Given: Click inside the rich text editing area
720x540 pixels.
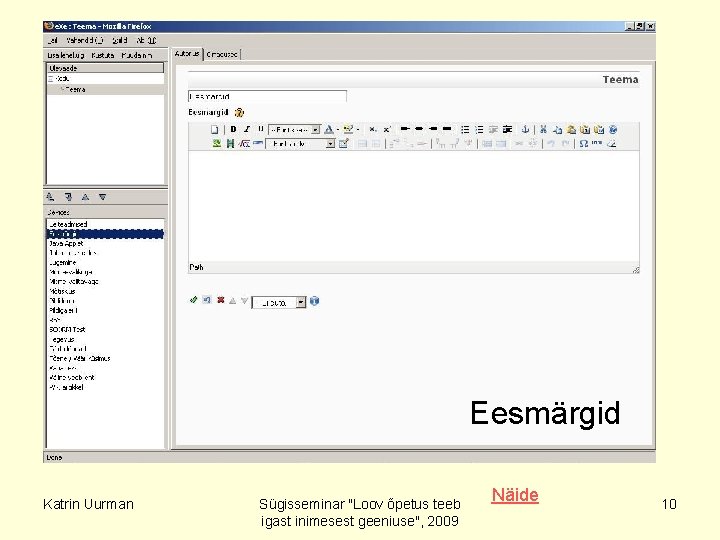Looking at the screenshot, I should click(x=413, y=207).
